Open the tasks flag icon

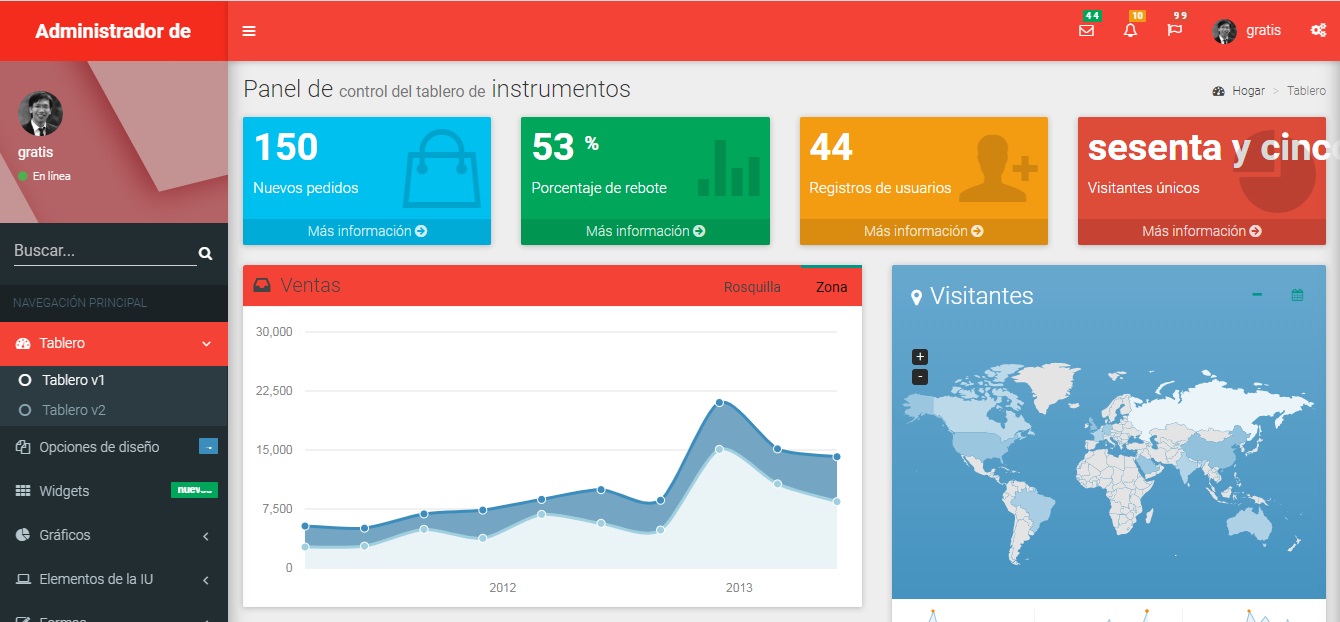tap(1174, 30)
